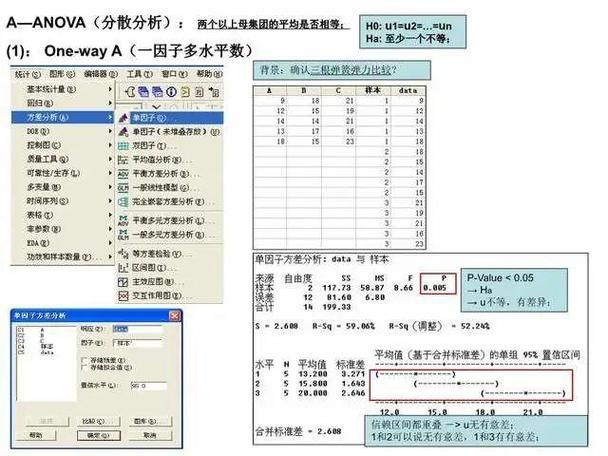Click the R-Sq = 59.06% text
608x456 pixels.
[x=344, y=326]
